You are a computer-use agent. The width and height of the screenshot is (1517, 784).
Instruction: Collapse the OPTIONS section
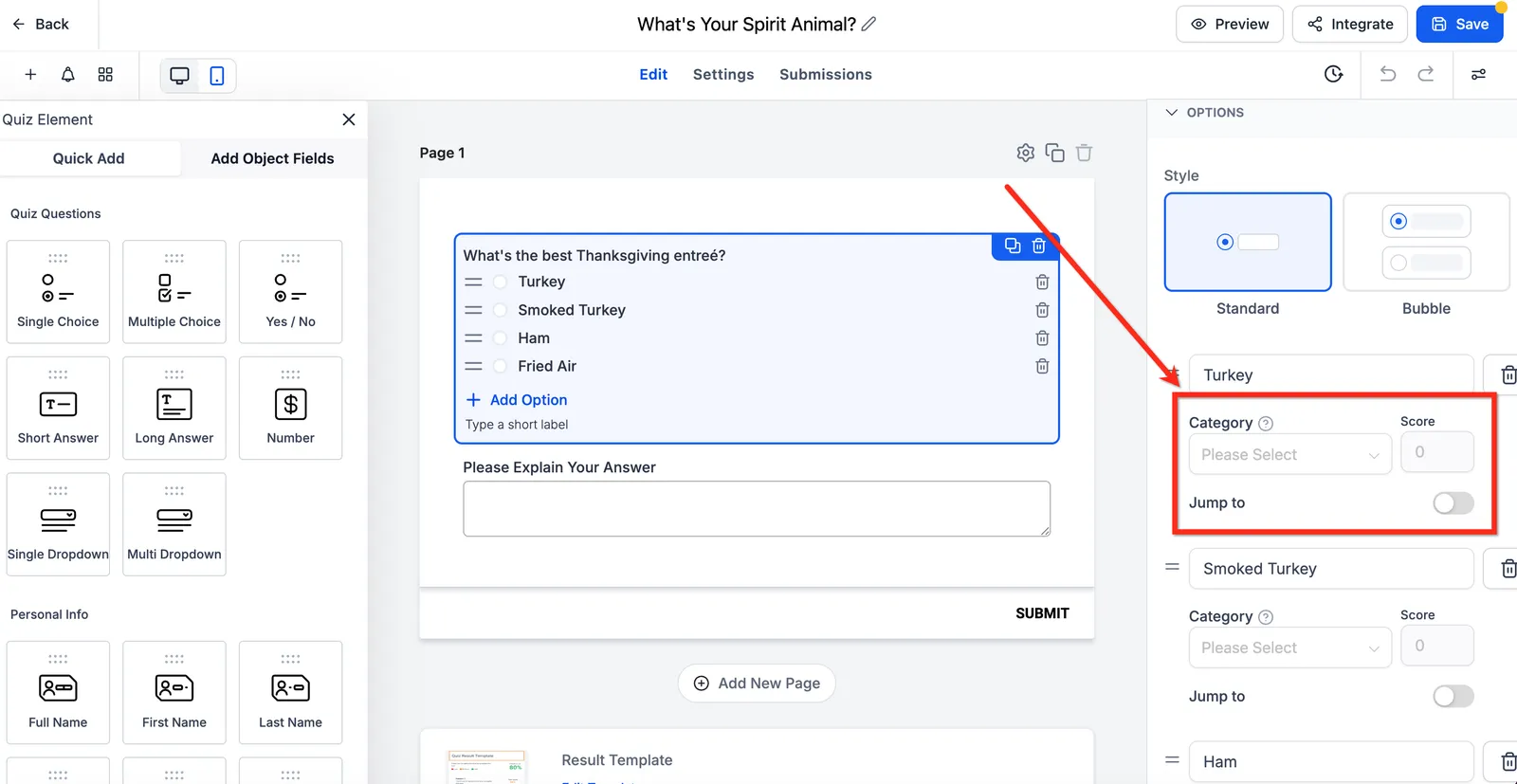tap(1172, 112)
